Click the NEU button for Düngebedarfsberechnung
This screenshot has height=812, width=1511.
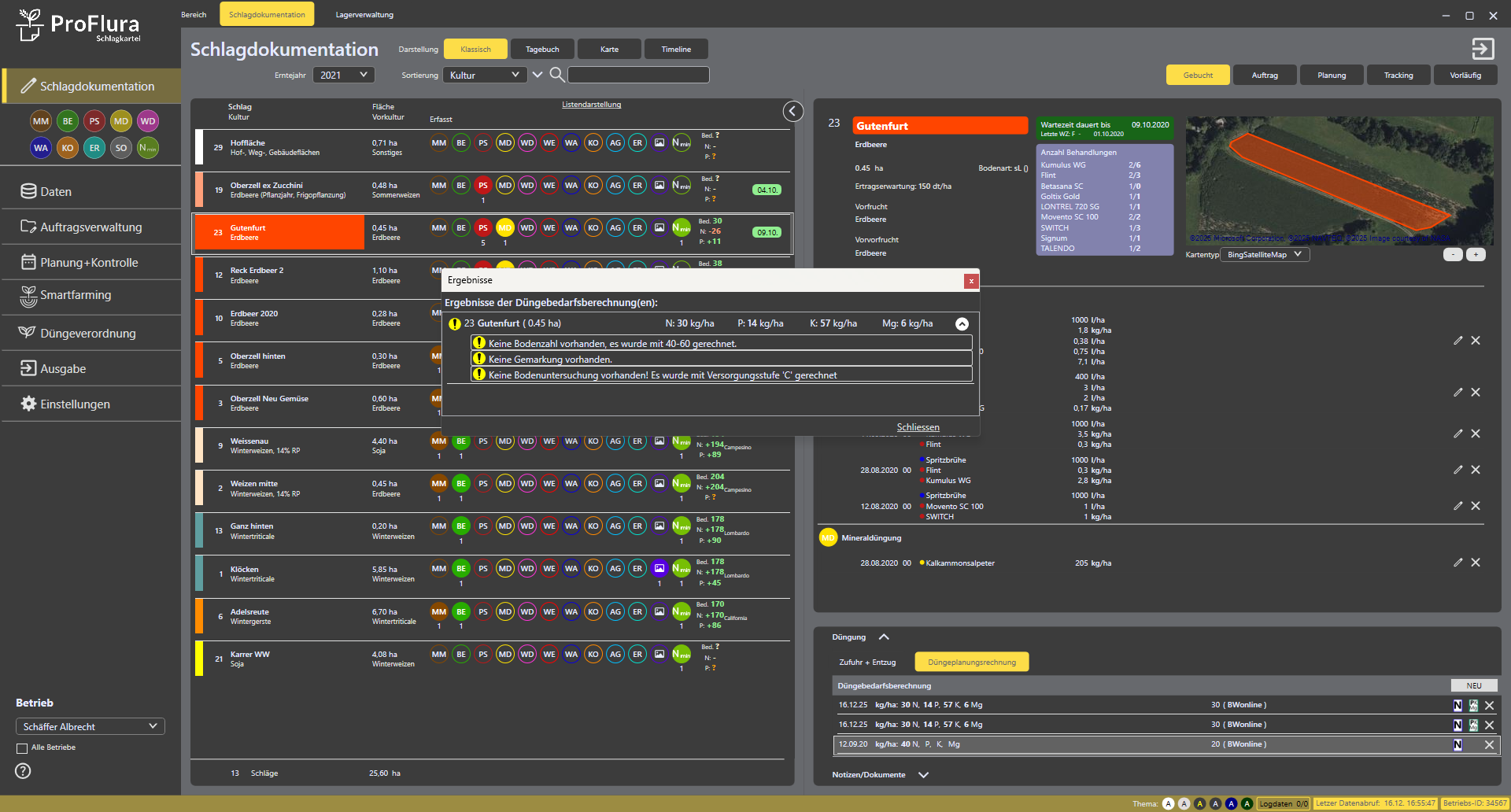1473,685
